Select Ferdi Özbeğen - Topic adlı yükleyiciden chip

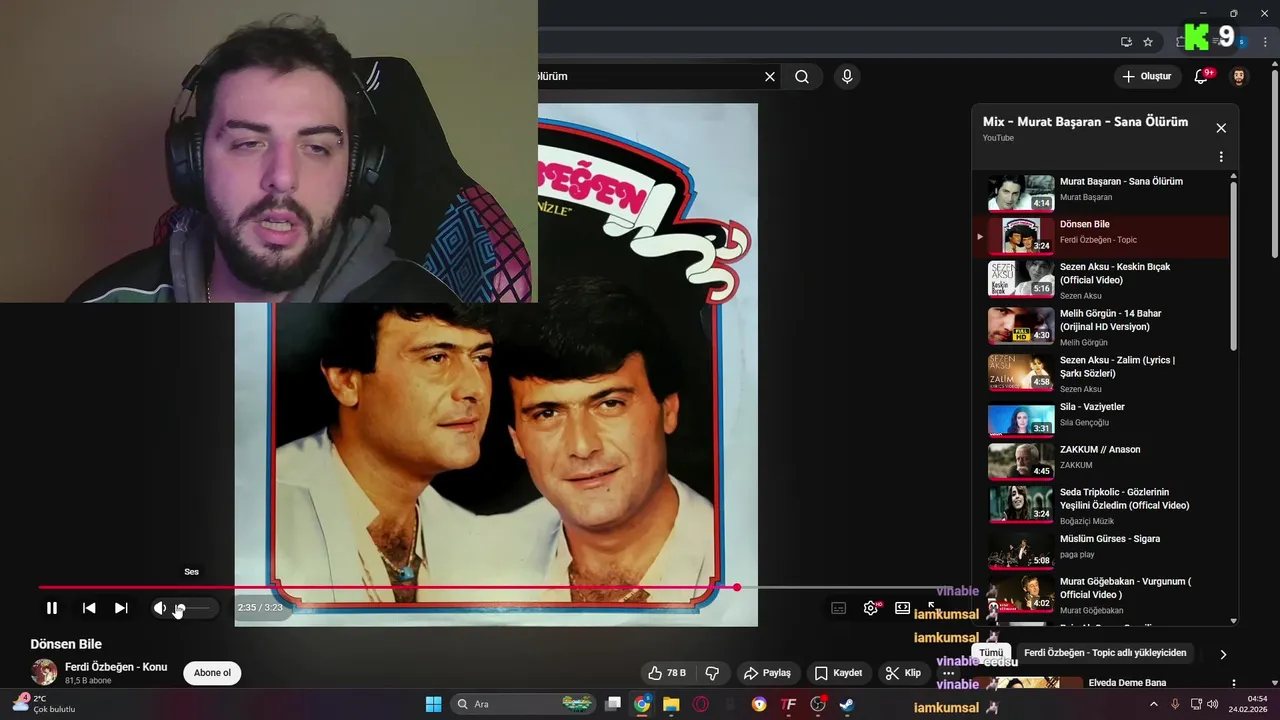coord(1105,653)
